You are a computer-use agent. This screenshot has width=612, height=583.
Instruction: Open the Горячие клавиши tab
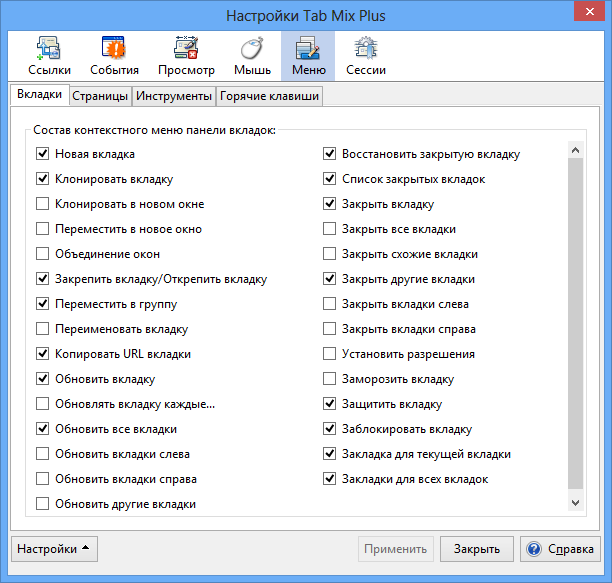pyautogui.click(x=269, y=96)
